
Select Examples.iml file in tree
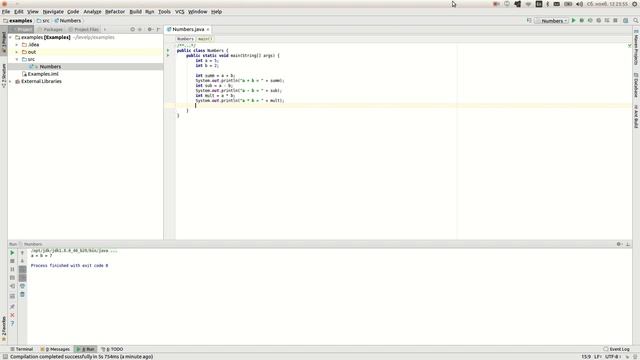click(40, 74)
